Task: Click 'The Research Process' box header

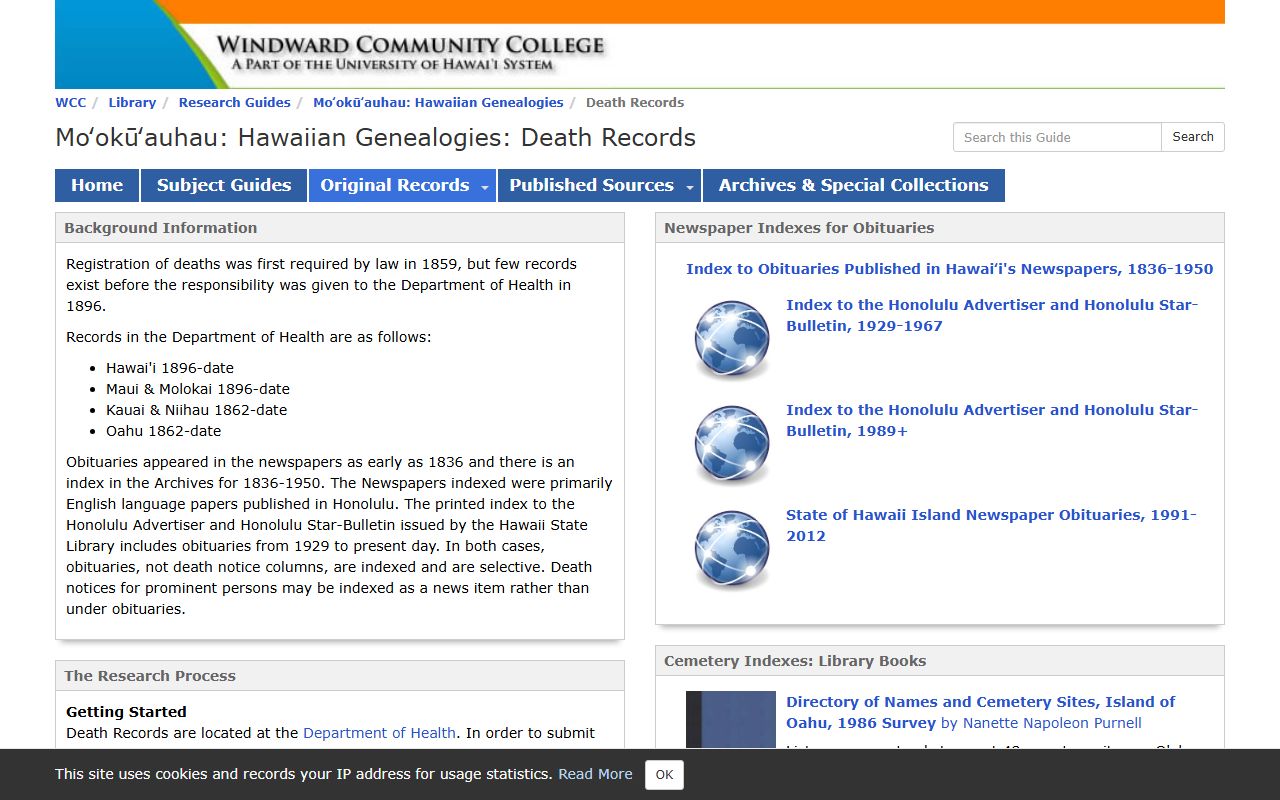Action: coord(340,676)
